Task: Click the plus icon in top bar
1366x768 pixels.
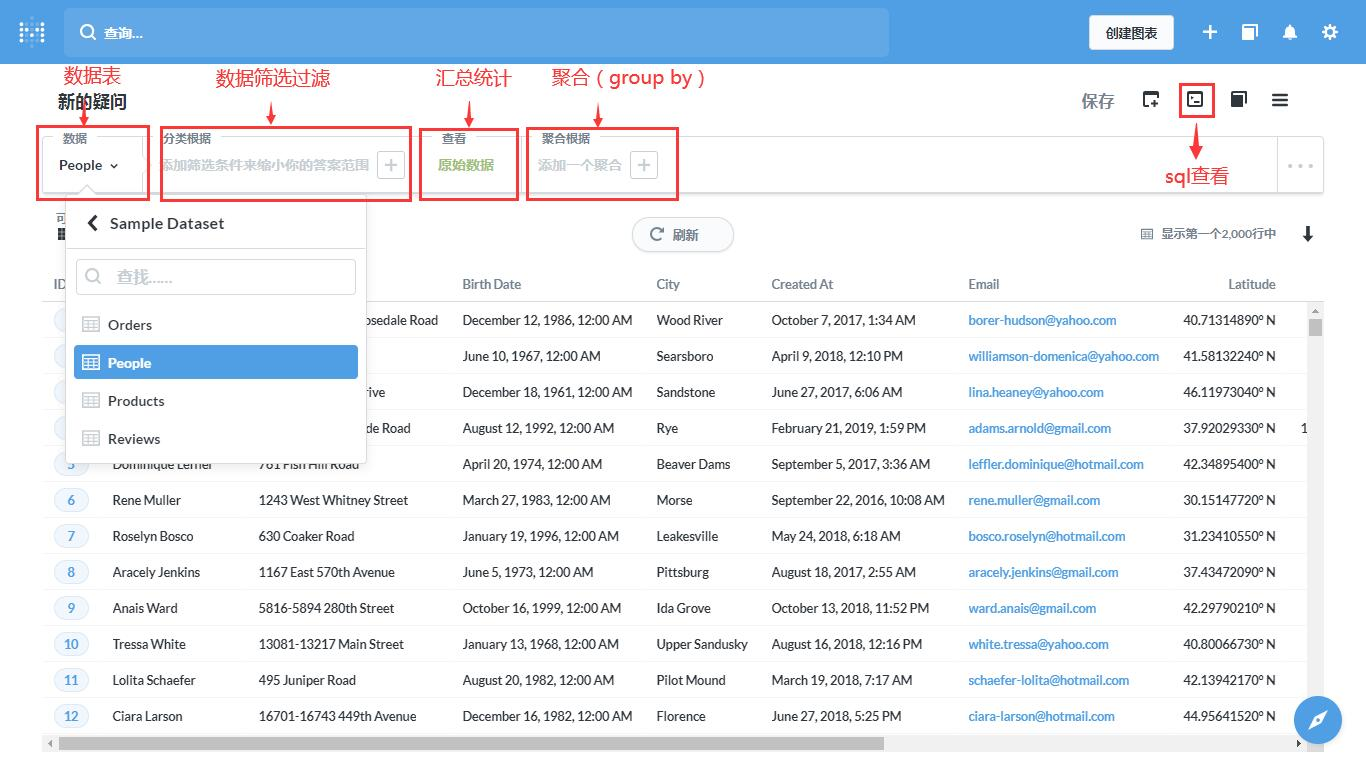Action: click(1210, 32)
